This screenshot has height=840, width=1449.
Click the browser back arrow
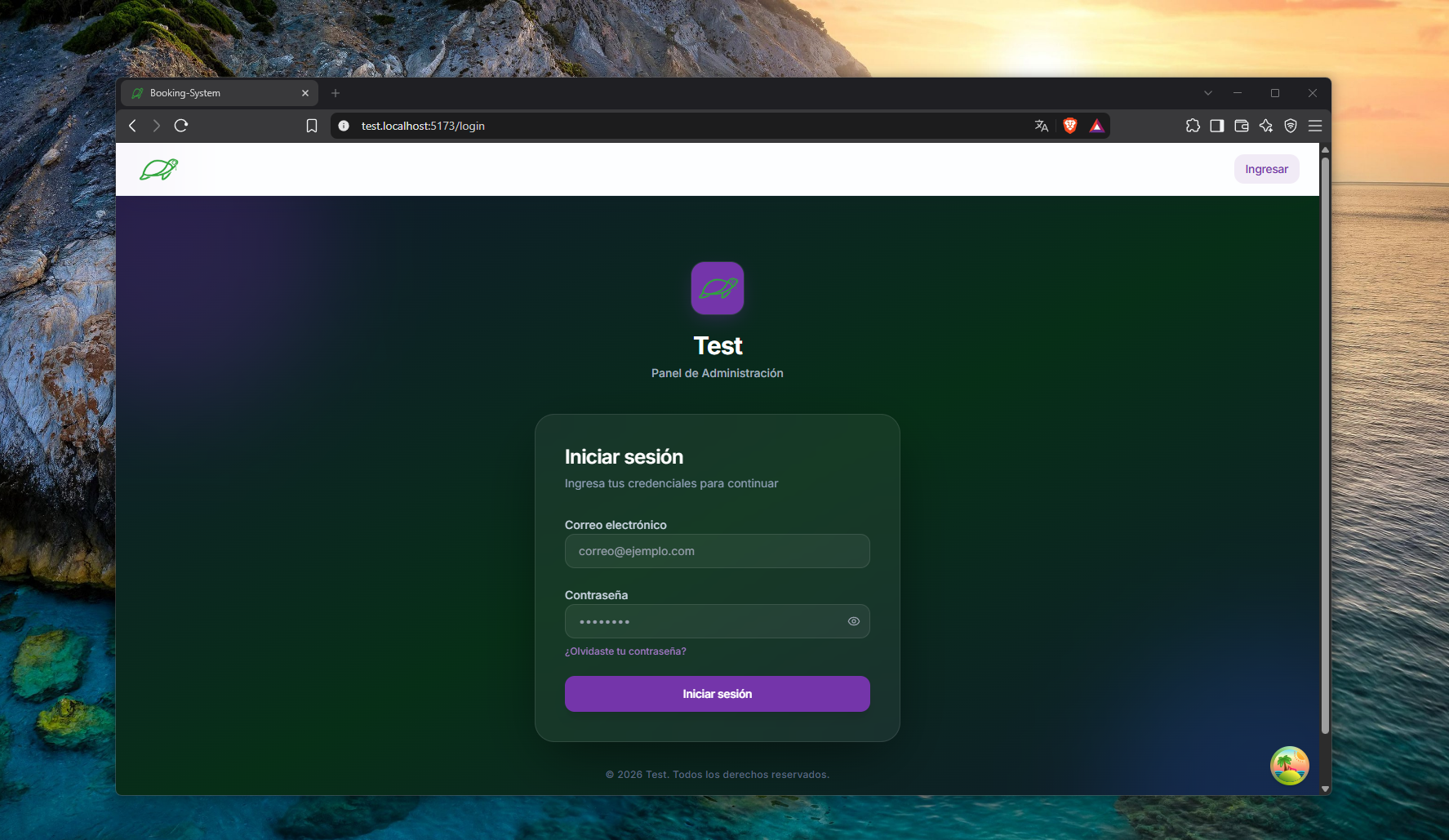(x=132, y=126)
